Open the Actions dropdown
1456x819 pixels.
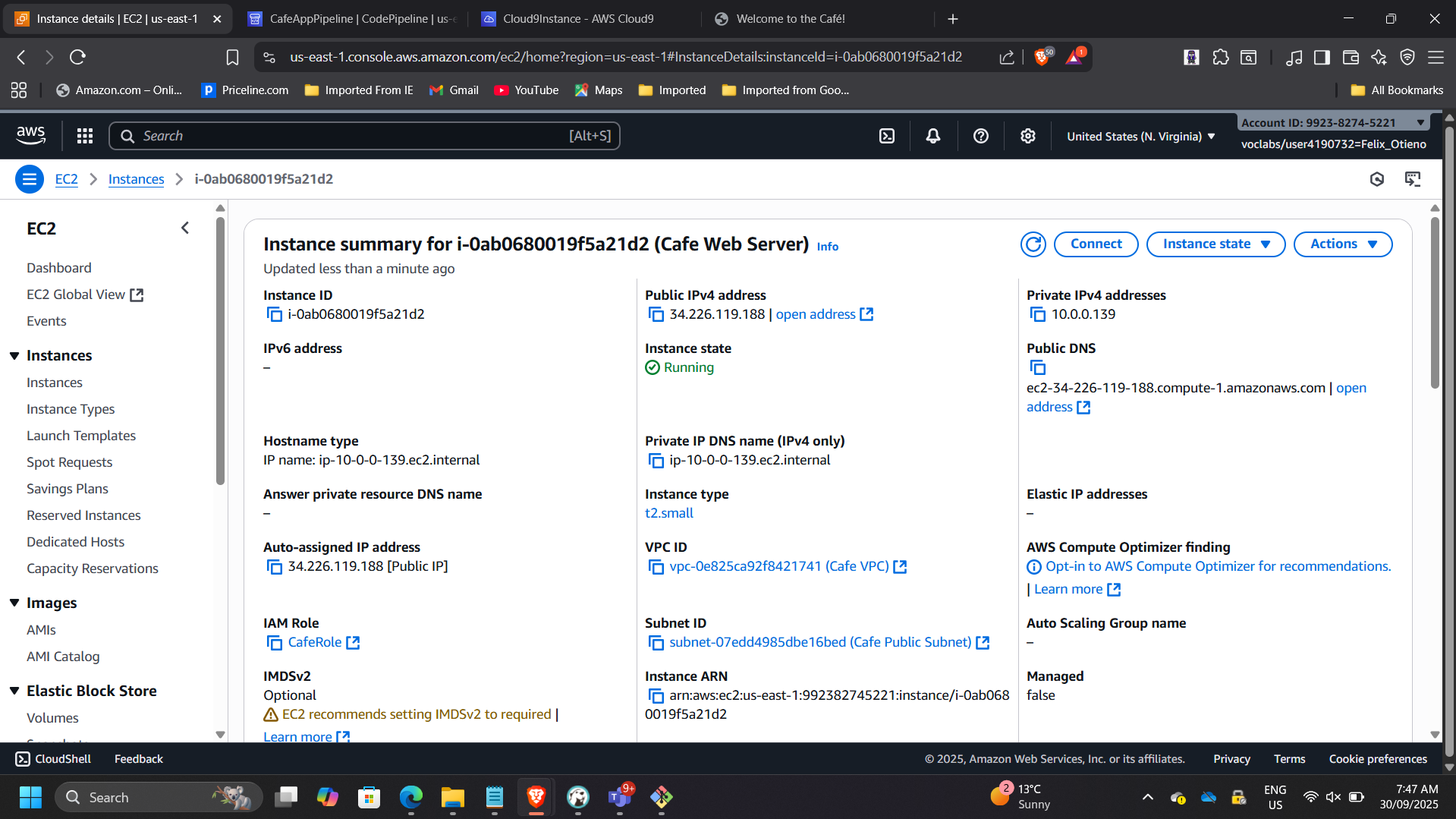tap(1342, 244)
